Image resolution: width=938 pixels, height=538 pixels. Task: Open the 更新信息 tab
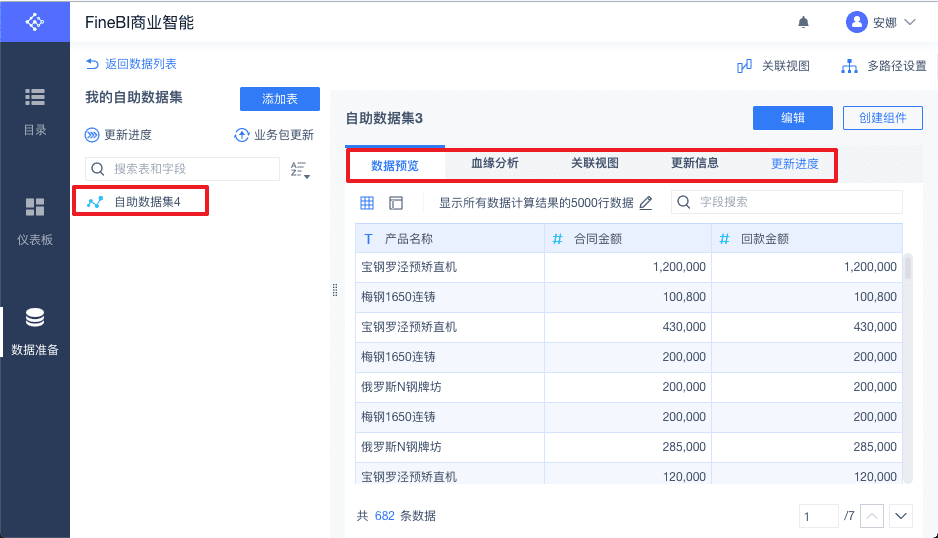694,163
